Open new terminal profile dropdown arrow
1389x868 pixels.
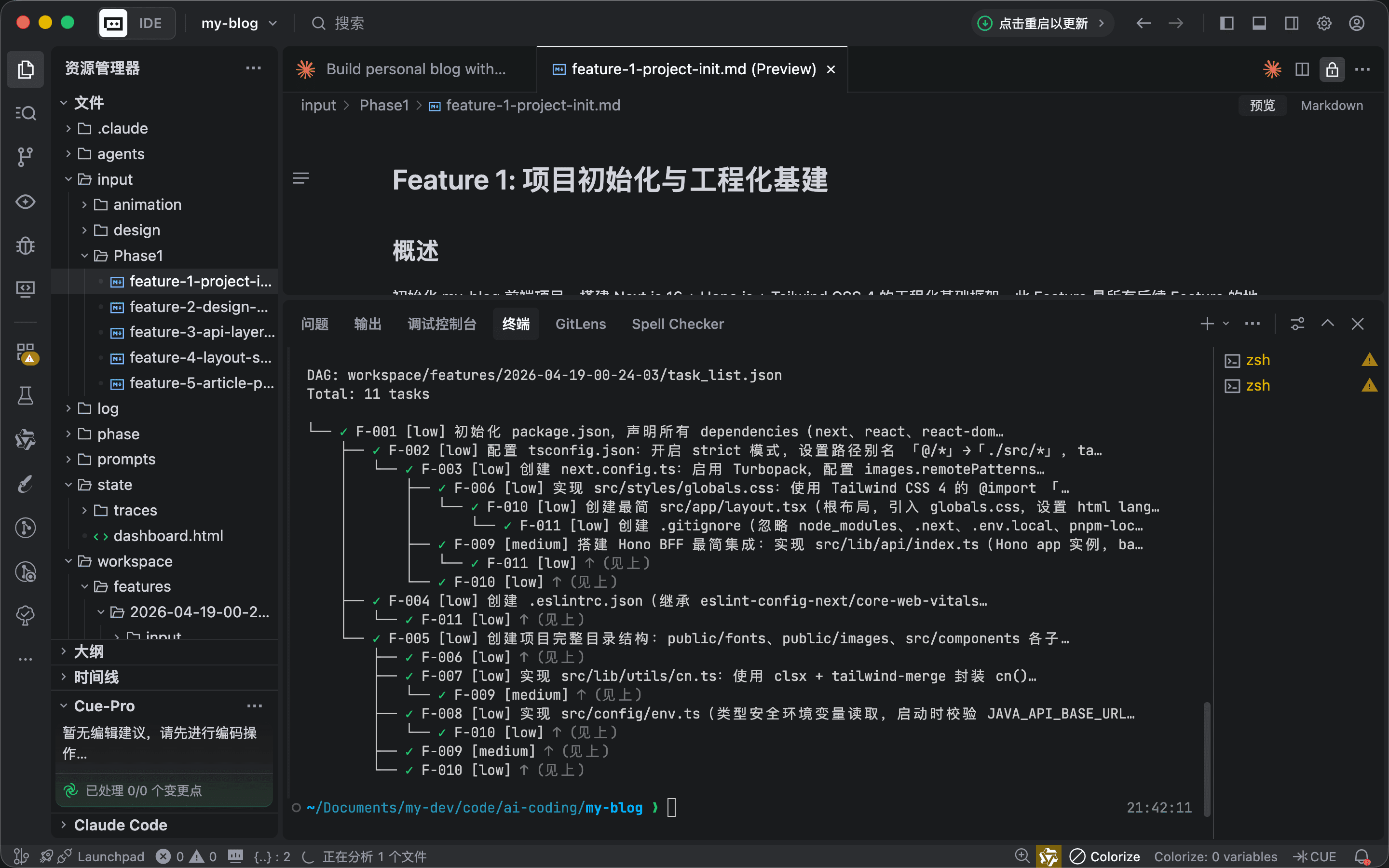point(1226,324)
